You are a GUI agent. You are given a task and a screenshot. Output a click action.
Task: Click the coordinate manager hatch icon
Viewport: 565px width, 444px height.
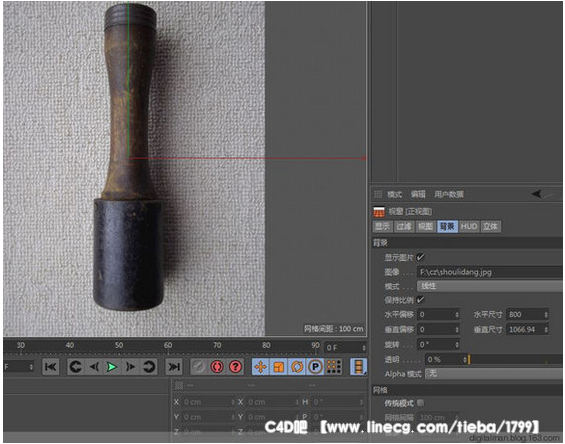pos(179,386)
